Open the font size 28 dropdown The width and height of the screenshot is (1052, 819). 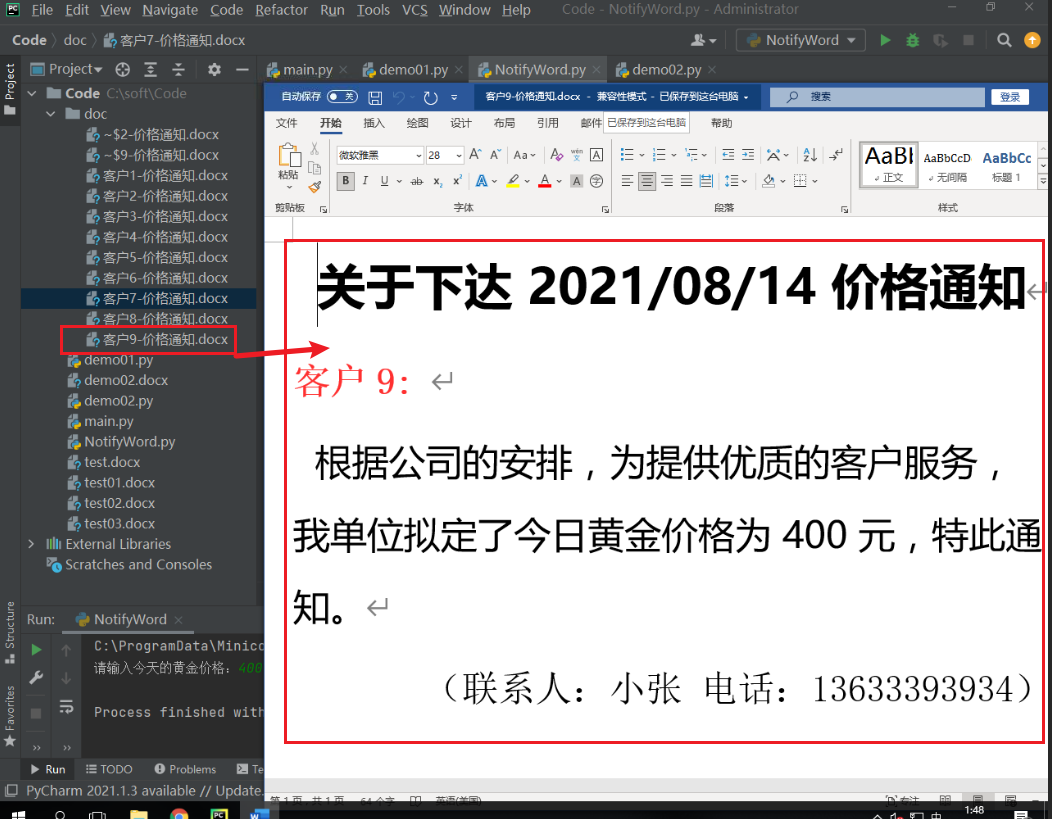point(459,155)
